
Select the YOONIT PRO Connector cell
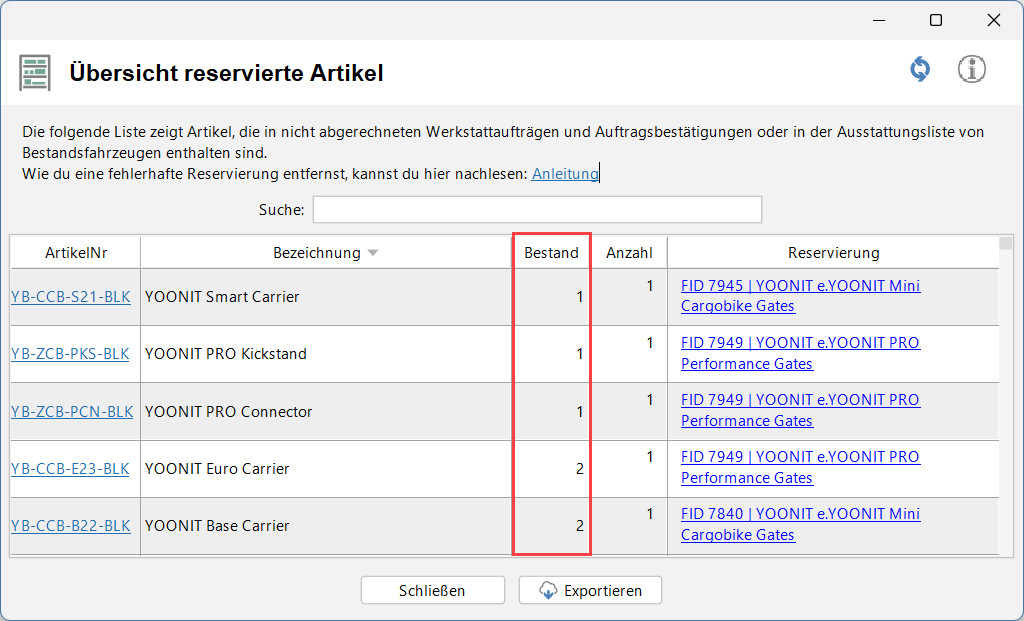[325, 411]
